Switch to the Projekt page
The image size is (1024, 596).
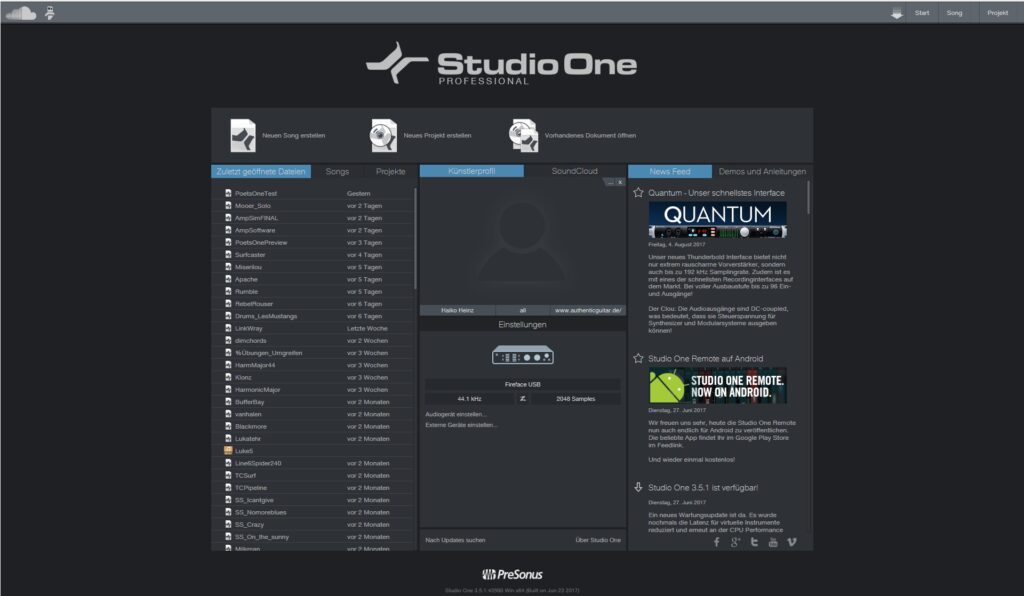(997, 13)
